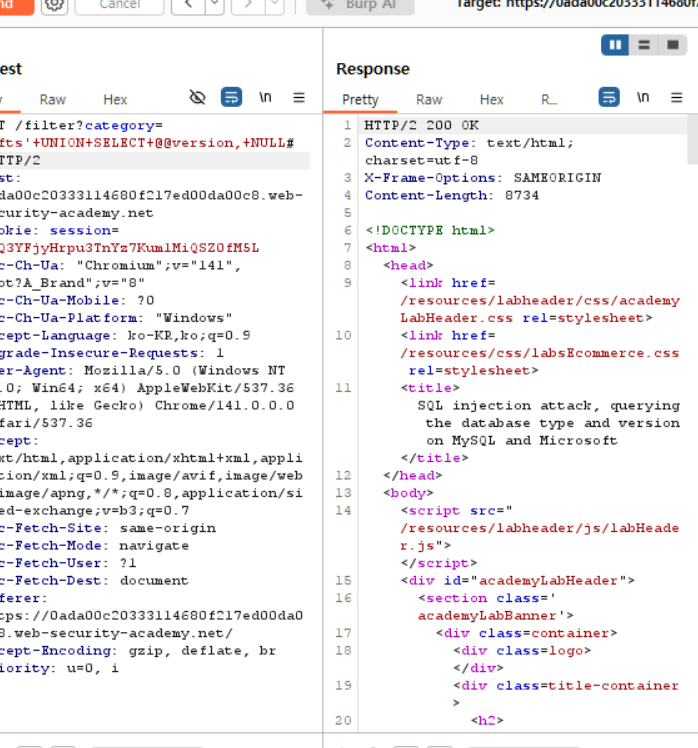Click the labsEcommerce.css resource path
The width and height of the screenshot is (698, 748).
540,353
